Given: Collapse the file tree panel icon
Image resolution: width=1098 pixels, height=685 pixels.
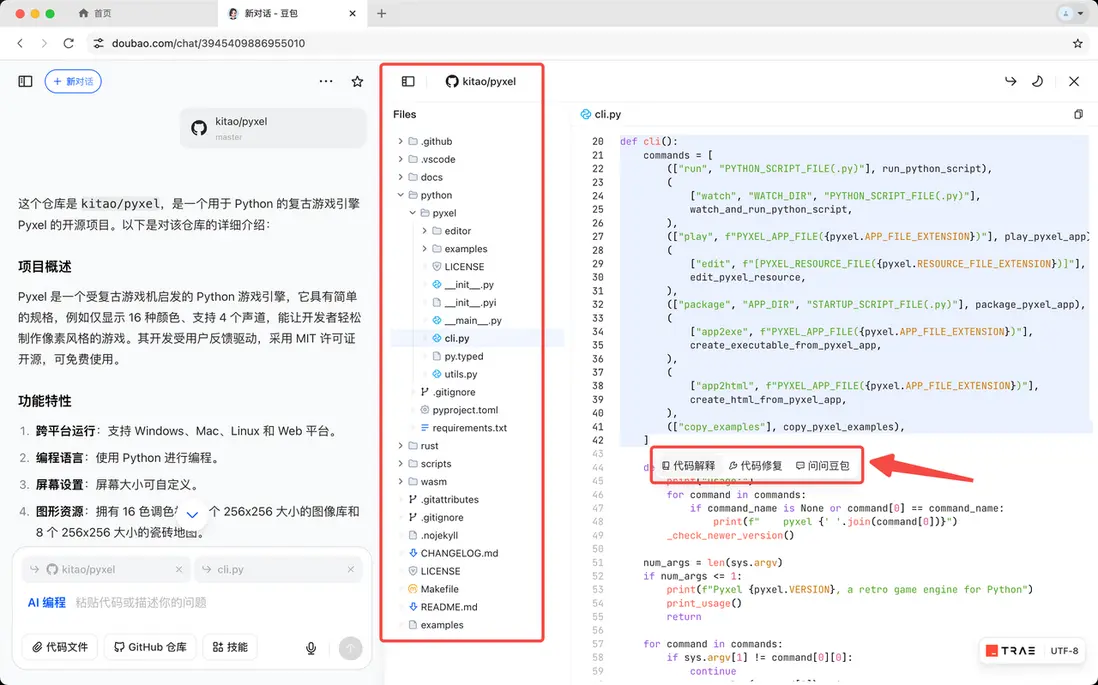Looking at the screenshot, I should [408, 81].
